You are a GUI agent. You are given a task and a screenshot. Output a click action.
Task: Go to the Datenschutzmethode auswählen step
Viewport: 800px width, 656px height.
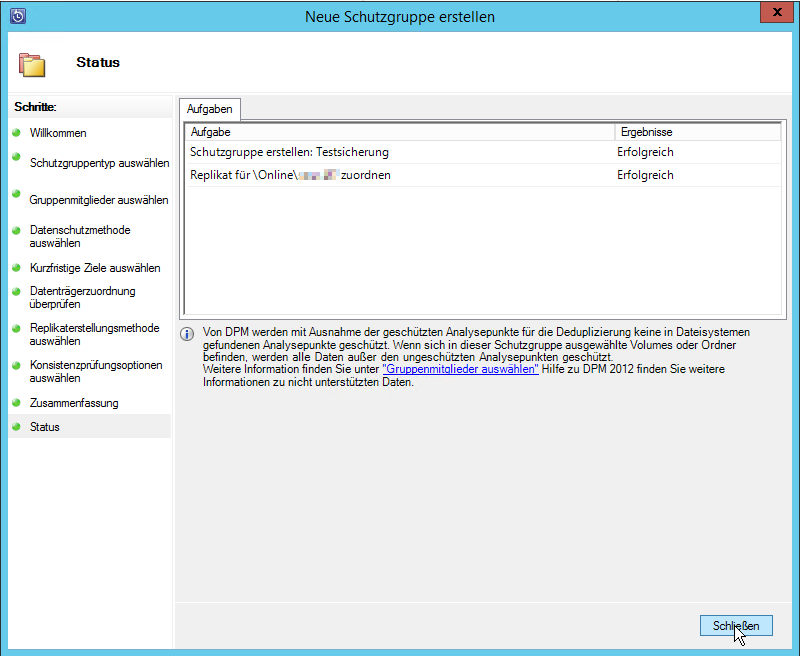point(80,236)
